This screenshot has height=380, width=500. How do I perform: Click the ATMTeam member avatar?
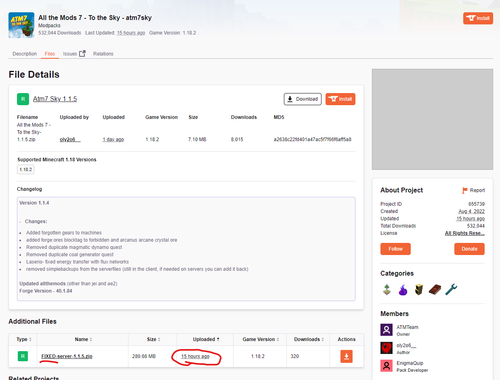(386, 330)
